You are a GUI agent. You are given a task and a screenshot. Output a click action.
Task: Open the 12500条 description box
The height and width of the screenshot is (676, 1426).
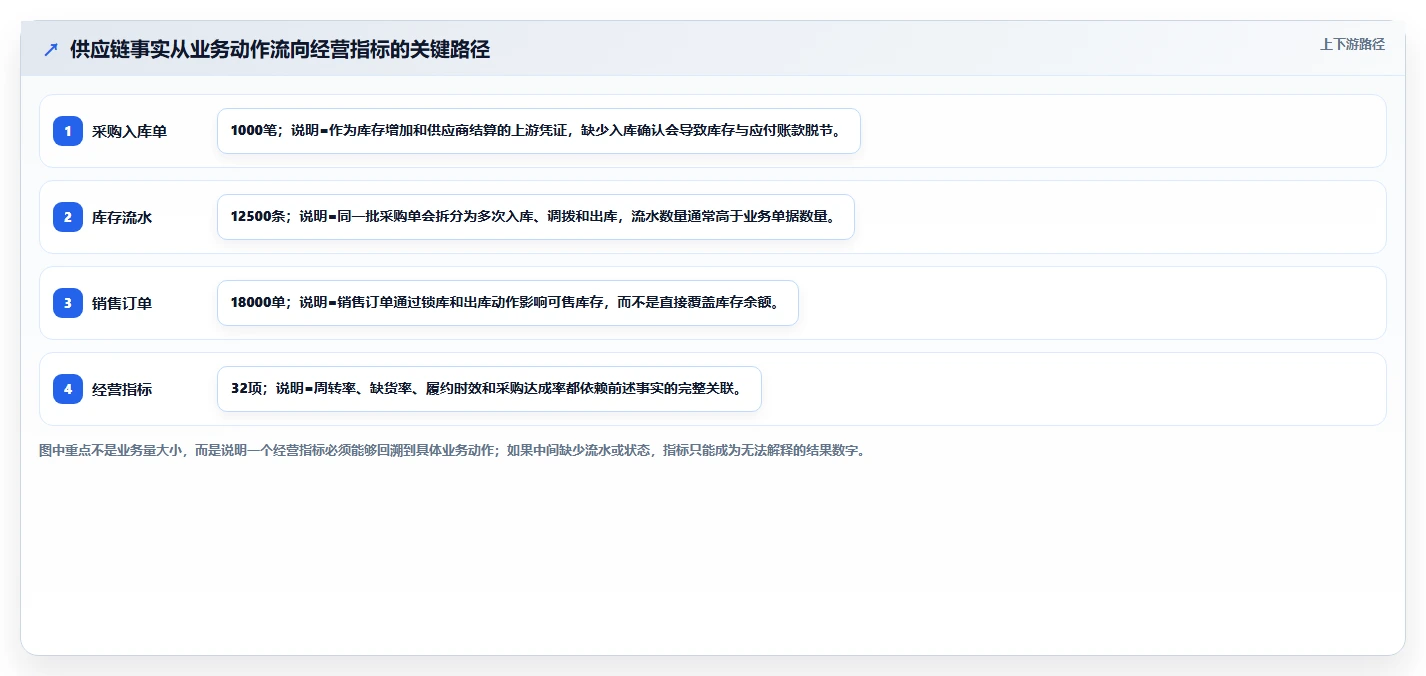coord(536,217)
